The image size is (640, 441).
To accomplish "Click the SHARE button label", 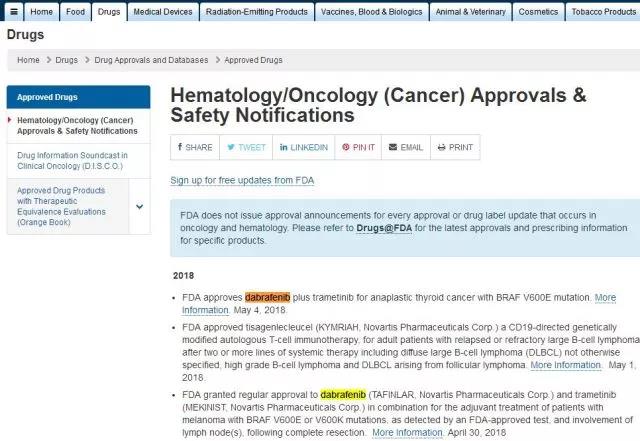I will (199, 147).
